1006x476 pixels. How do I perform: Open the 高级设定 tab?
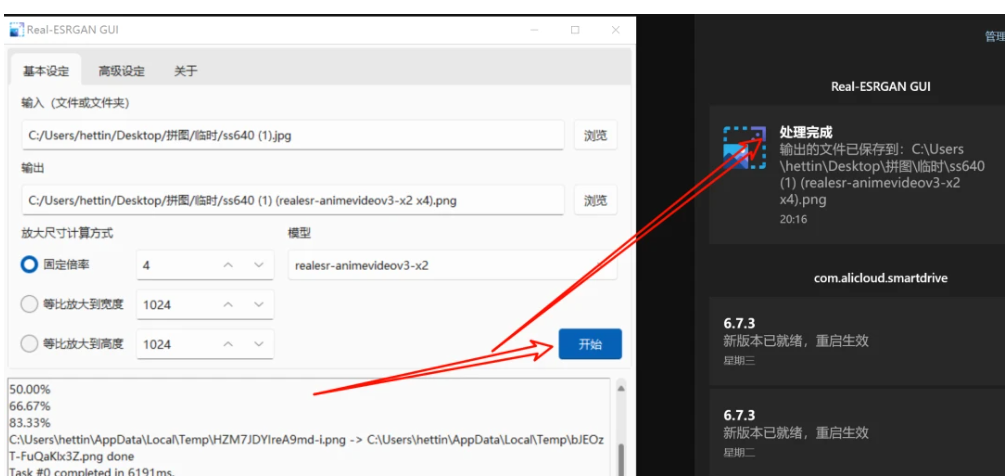click(x=121, y=71)
